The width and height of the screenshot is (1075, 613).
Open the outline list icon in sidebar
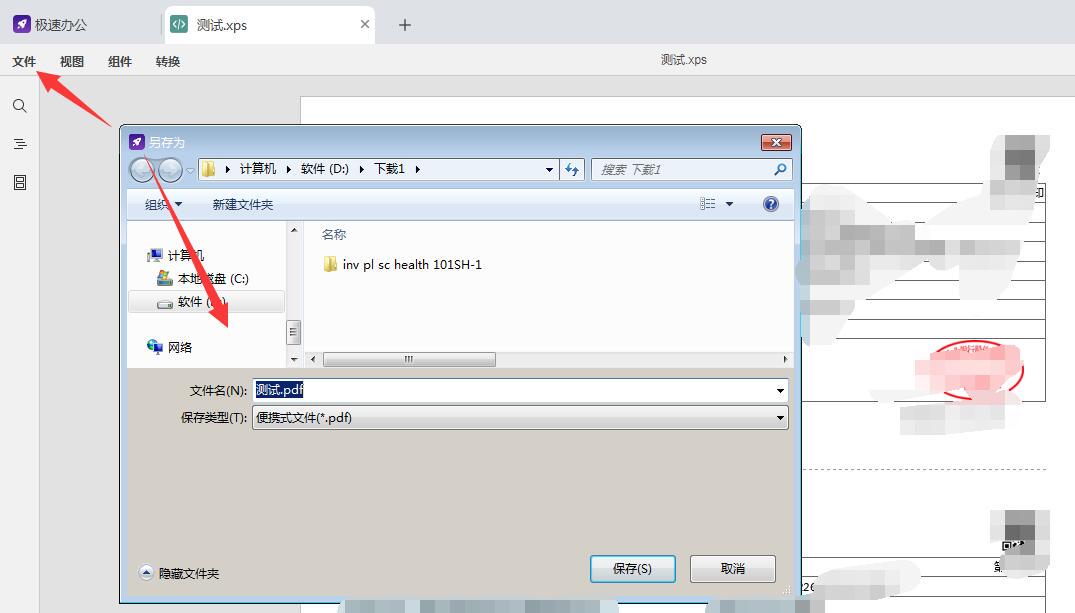pos(20,144)
